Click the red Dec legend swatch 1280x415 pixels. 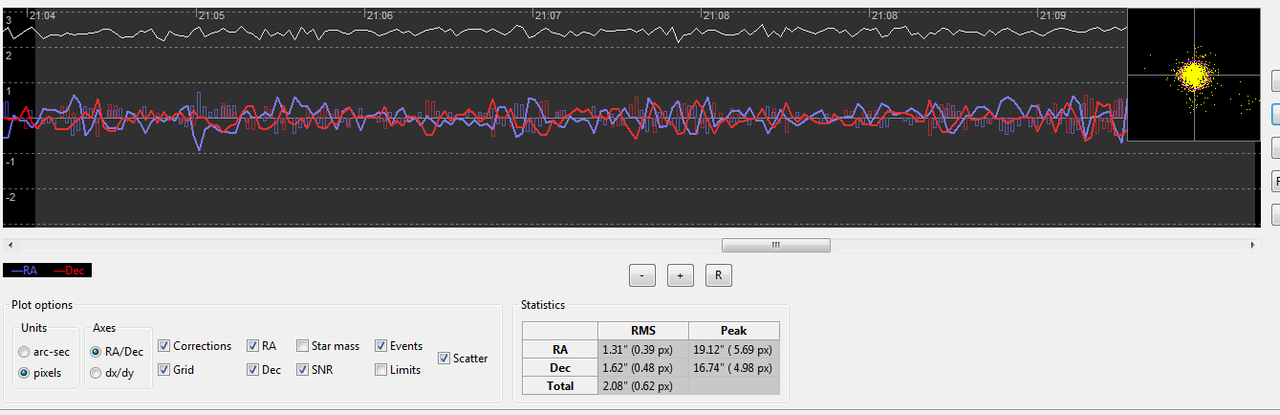(x=70, y=270)
